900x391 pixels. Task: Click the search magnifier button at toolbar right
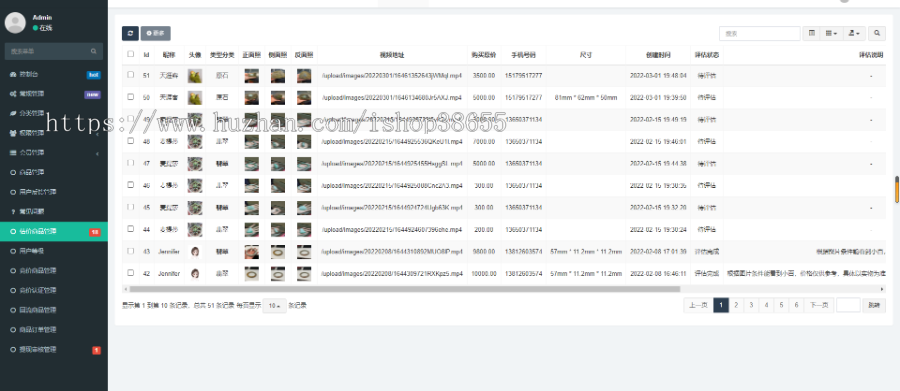pyautogui.click(x=876, y=33)
